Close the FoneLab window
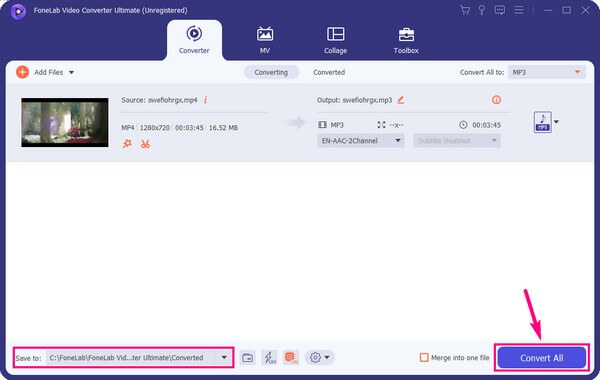The image size is (600, 380). (x=585, y=10)
